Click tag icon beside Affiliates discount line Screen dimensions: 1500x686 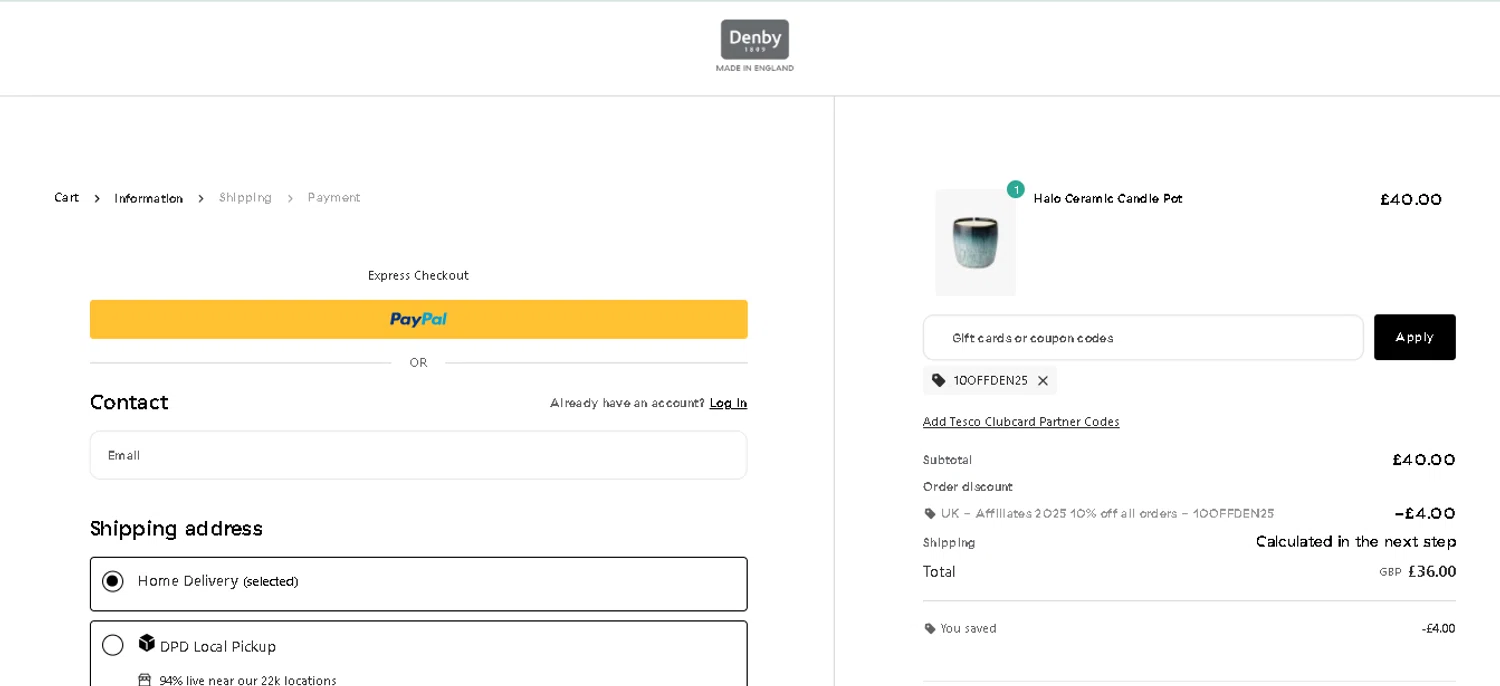click(x=930, y=514)
